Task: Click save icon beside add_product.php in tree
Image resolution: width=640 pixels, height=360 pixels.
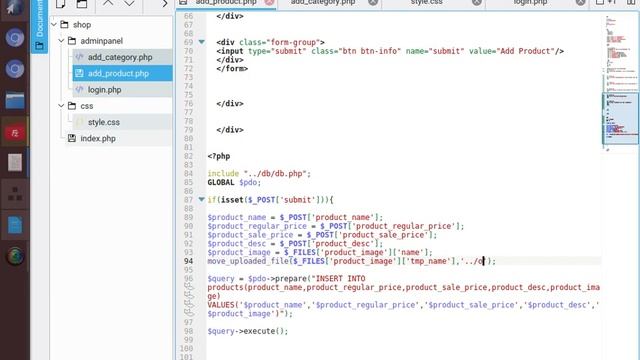Action: [79, 73]
